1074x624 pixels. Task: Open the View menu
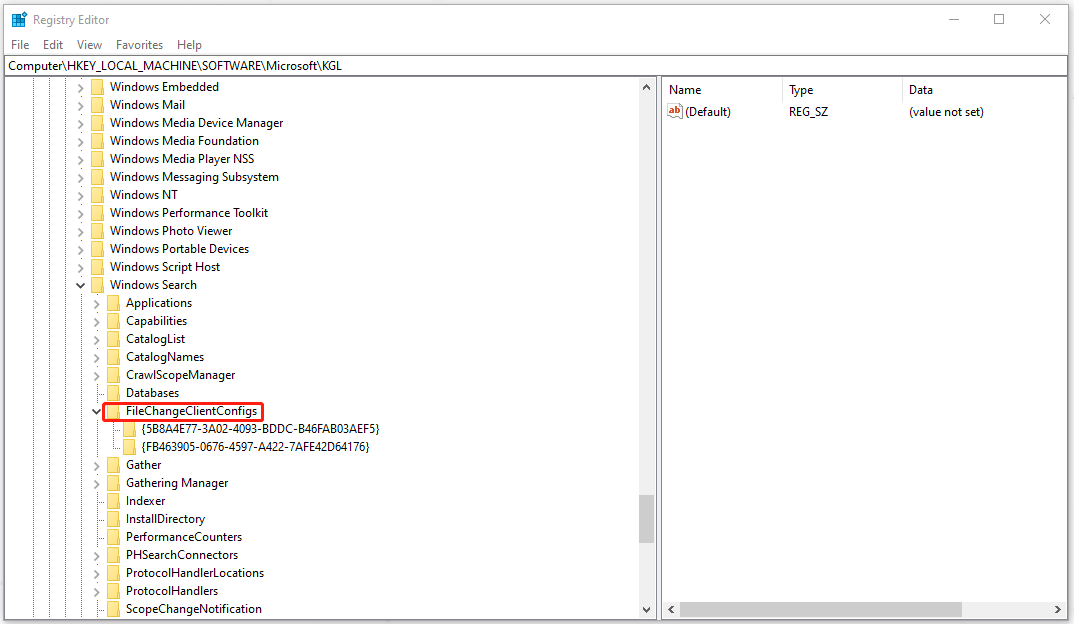(x=89, y=45)
